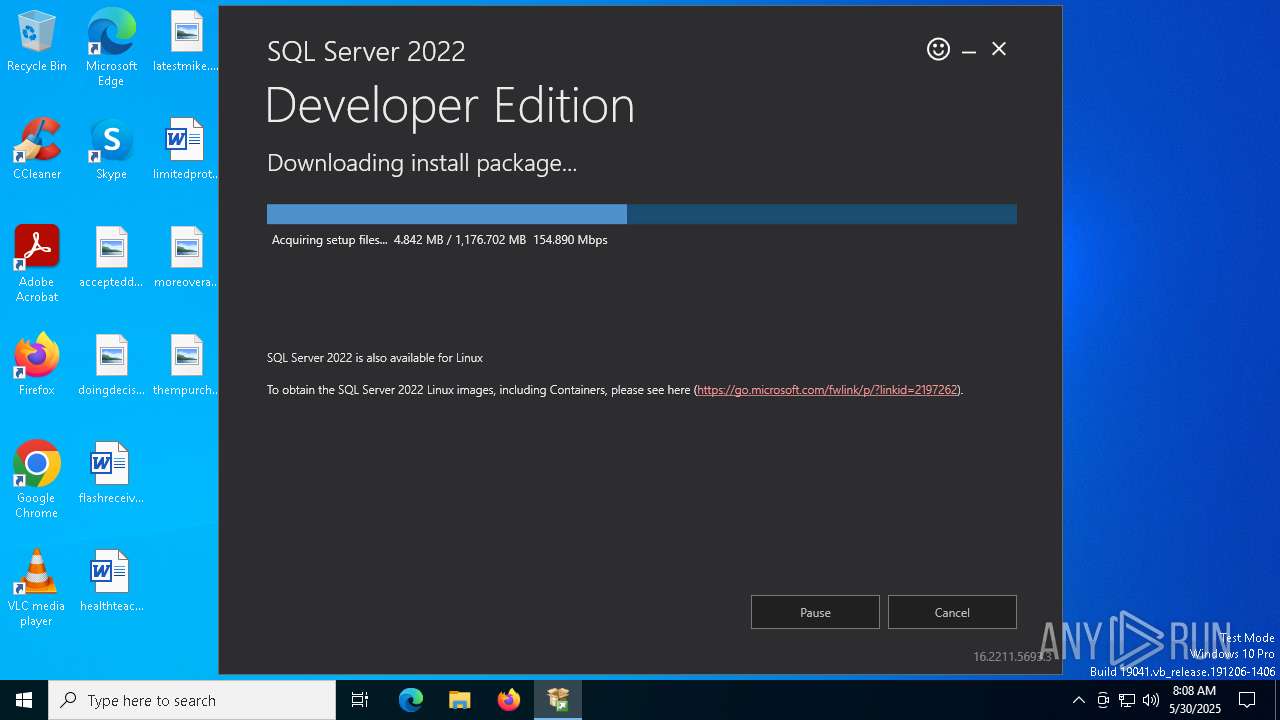
Task: Minimize the SQL Server installer window
Action: click(x=969, y=50)
